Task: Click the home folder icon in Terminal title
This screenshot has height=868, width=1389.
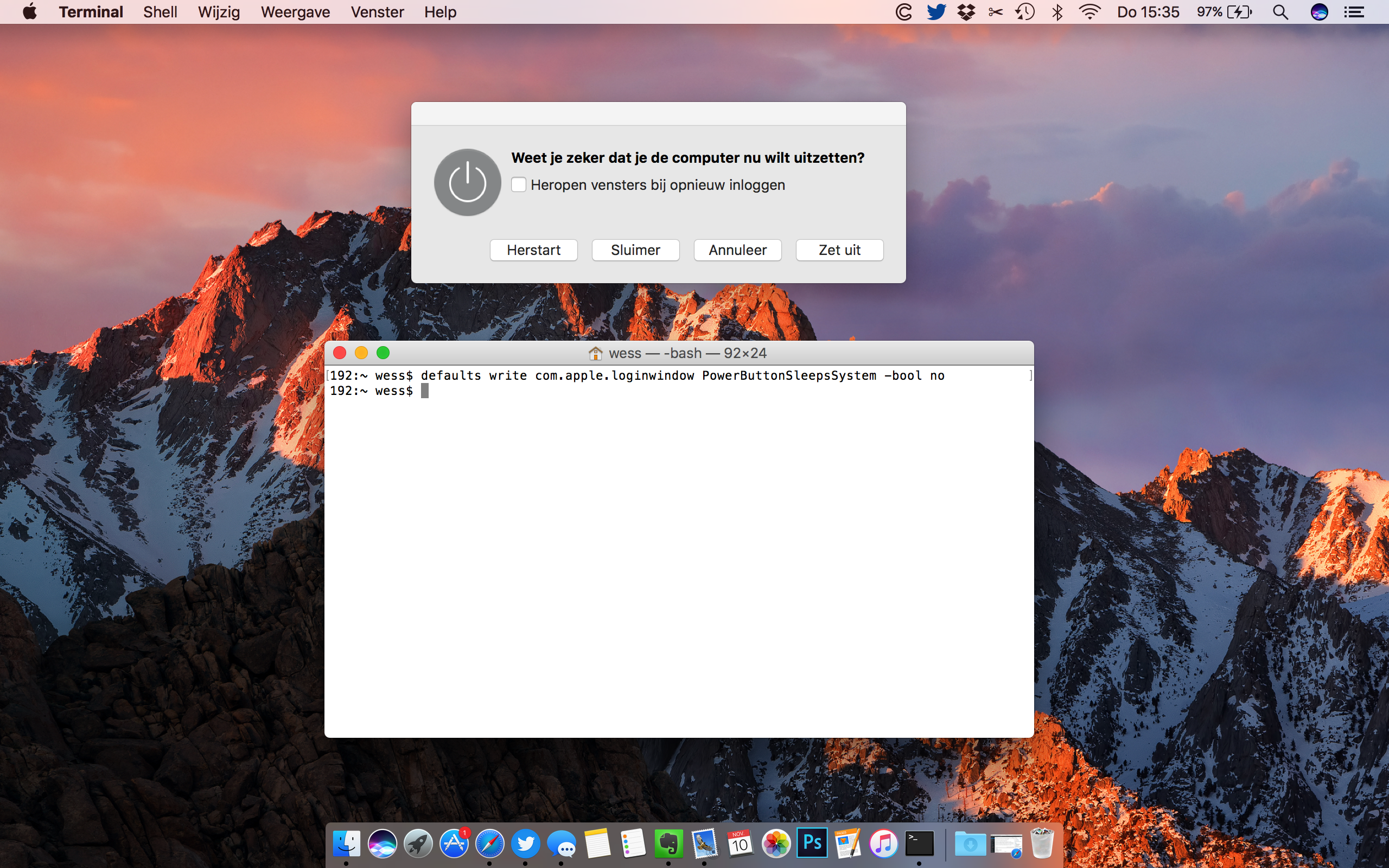Action: click(x=595, y=353)
